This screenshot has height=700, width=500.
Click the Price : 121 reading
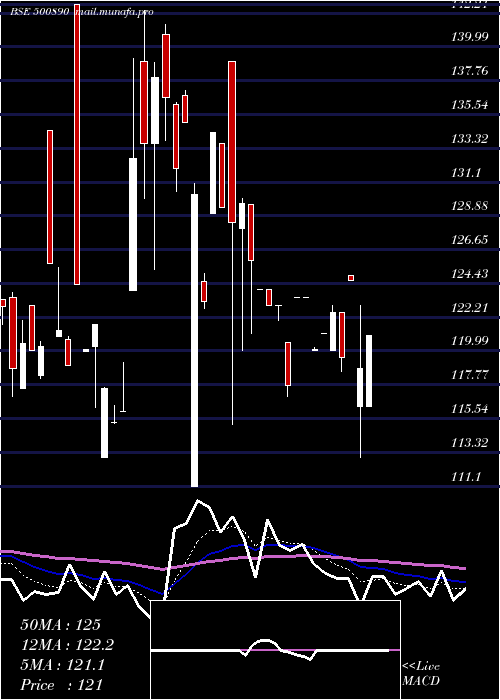pyautogui.click(x=62, y=685)
